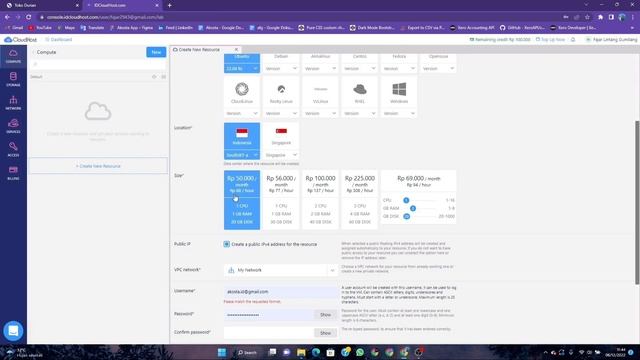Open the Windows Start menu
This screenshot has height=360, width=640.
click(222, 352)
